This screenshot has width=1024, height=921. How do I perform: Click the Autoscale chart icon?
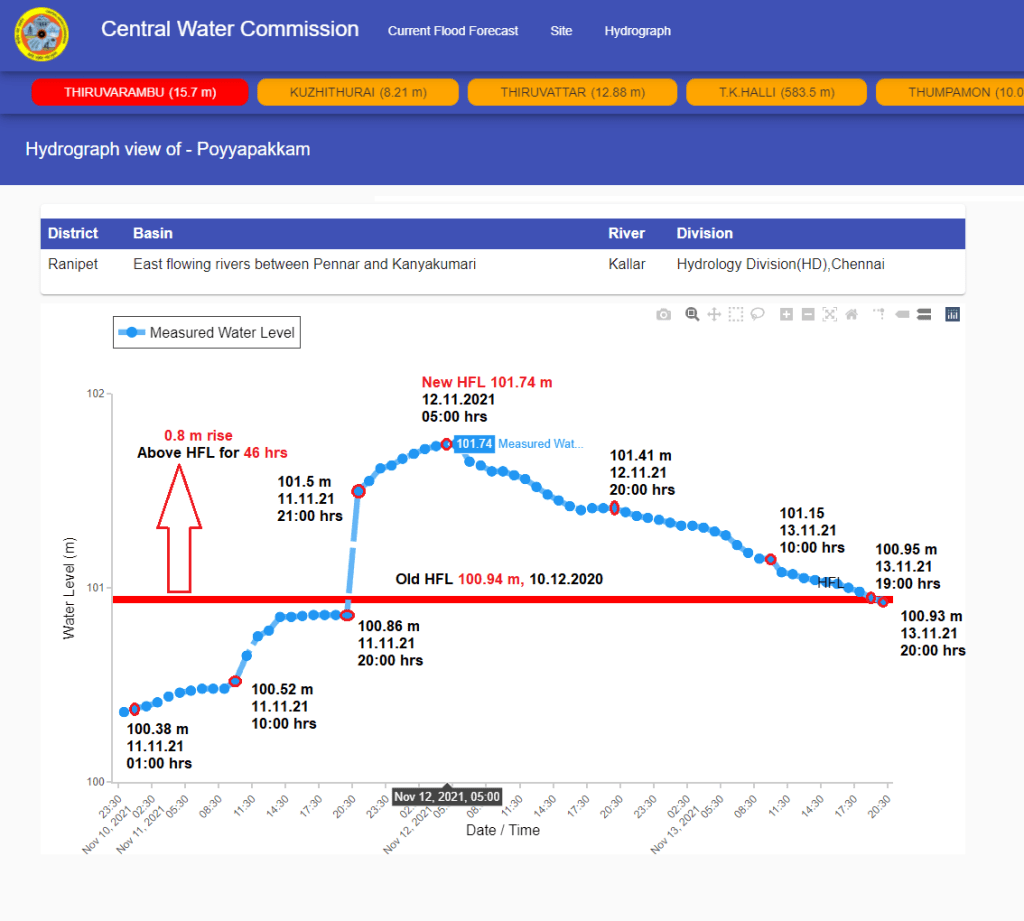[830, 315]
